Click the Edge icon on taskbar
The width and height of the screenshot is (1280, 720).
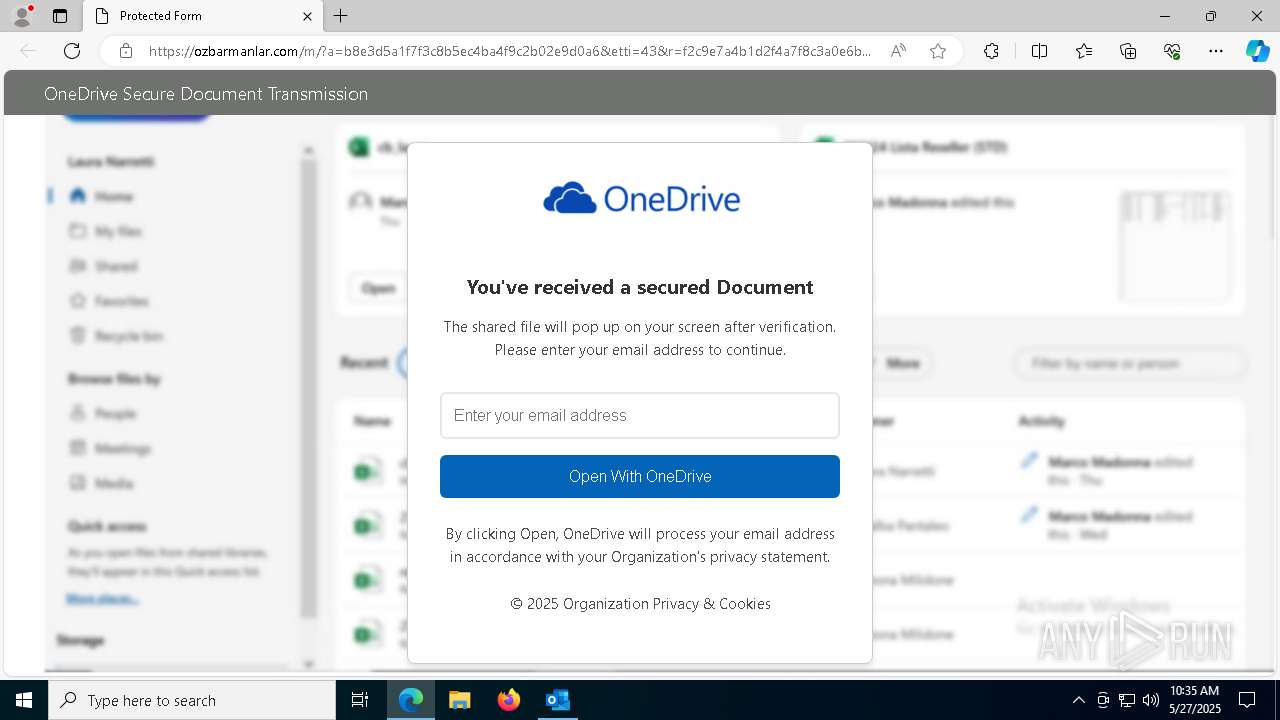(411, 700)
